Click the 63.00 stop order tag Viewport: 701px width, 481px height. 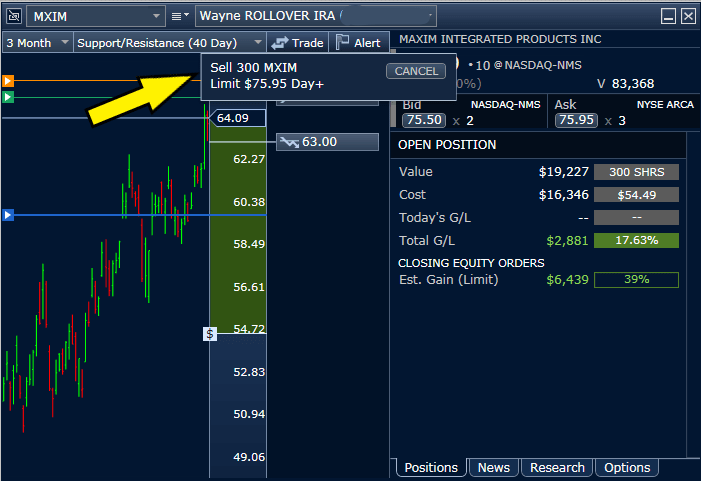pyautogui.click(x=327, y=142)
